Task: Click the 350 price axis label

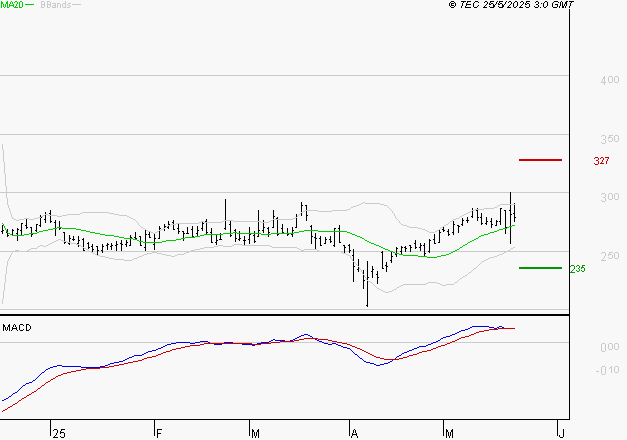Action: pos(610,139)
